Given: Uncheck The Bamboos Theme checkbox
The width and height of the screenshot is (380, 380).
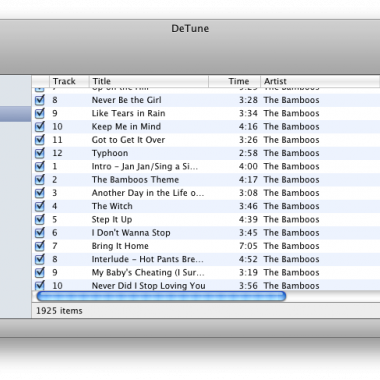Looking at the screenshot, I should 40,180.
